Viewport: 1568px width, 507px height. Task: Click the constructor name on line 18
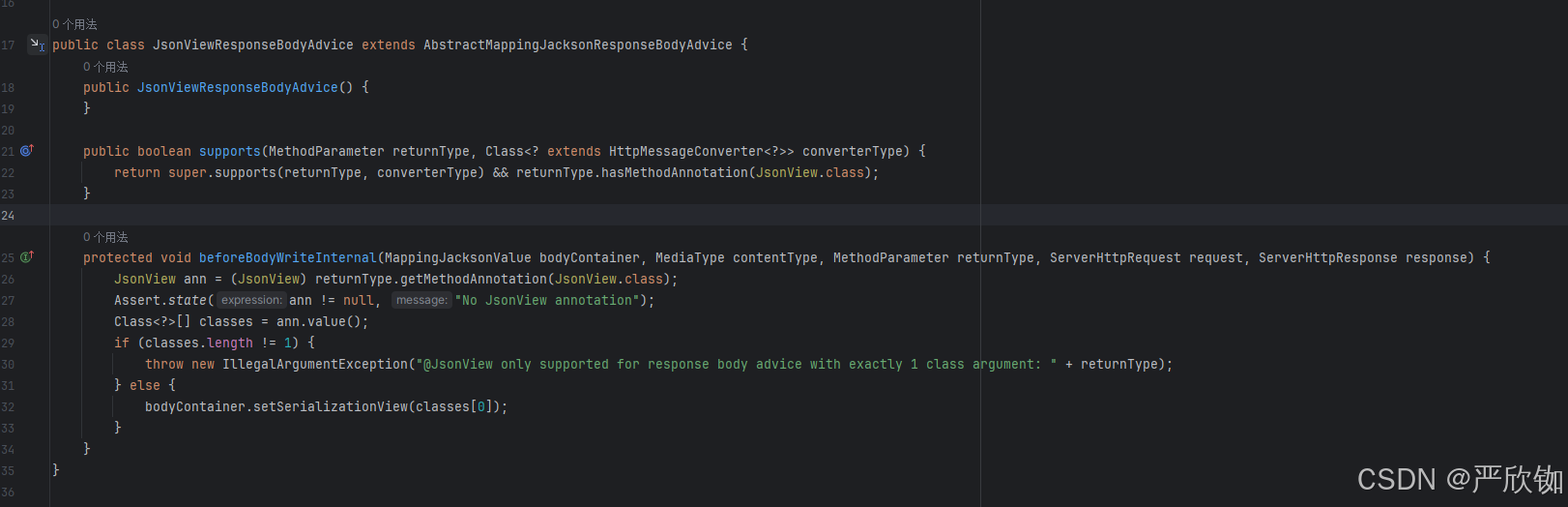[238, 87]
